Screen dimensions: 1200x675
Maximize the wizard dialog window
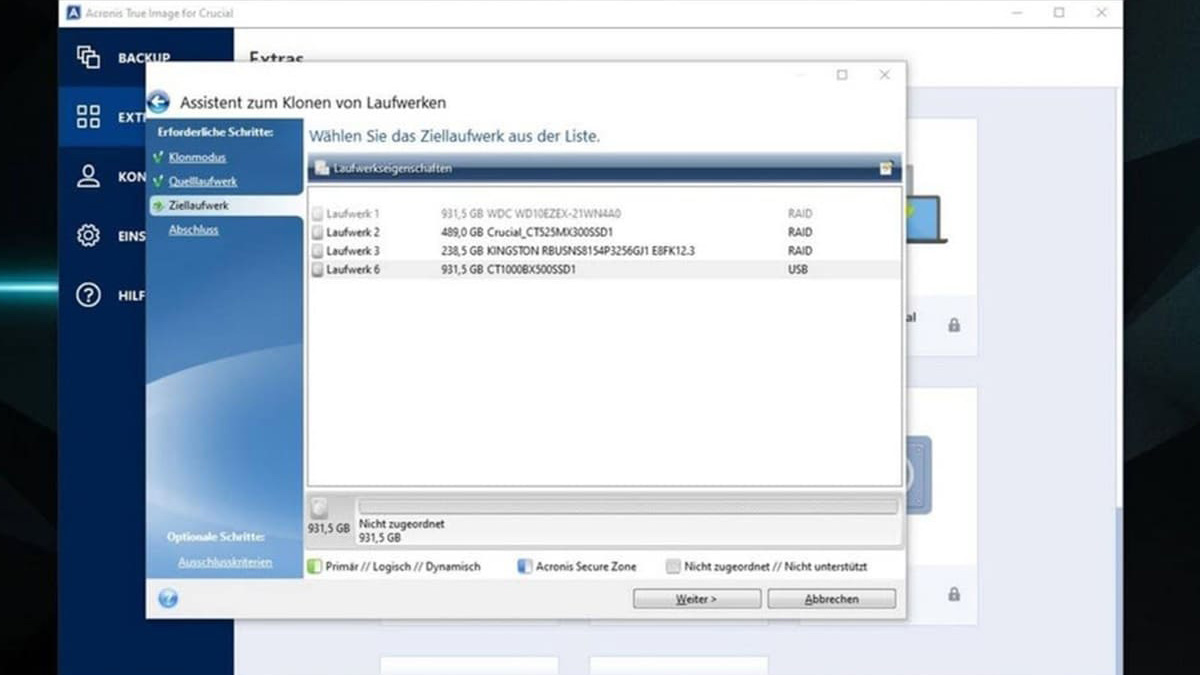point(842,75)
